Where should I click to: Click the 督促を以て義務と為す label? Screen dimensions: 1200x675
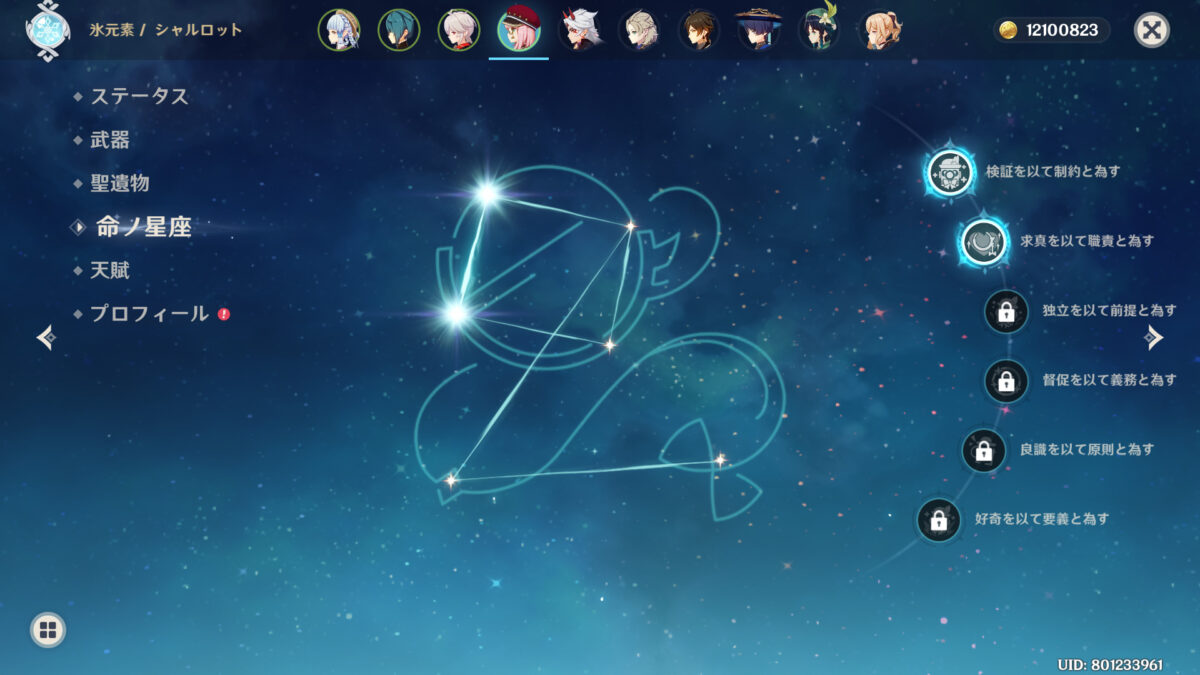click(x=1109, y=380)
